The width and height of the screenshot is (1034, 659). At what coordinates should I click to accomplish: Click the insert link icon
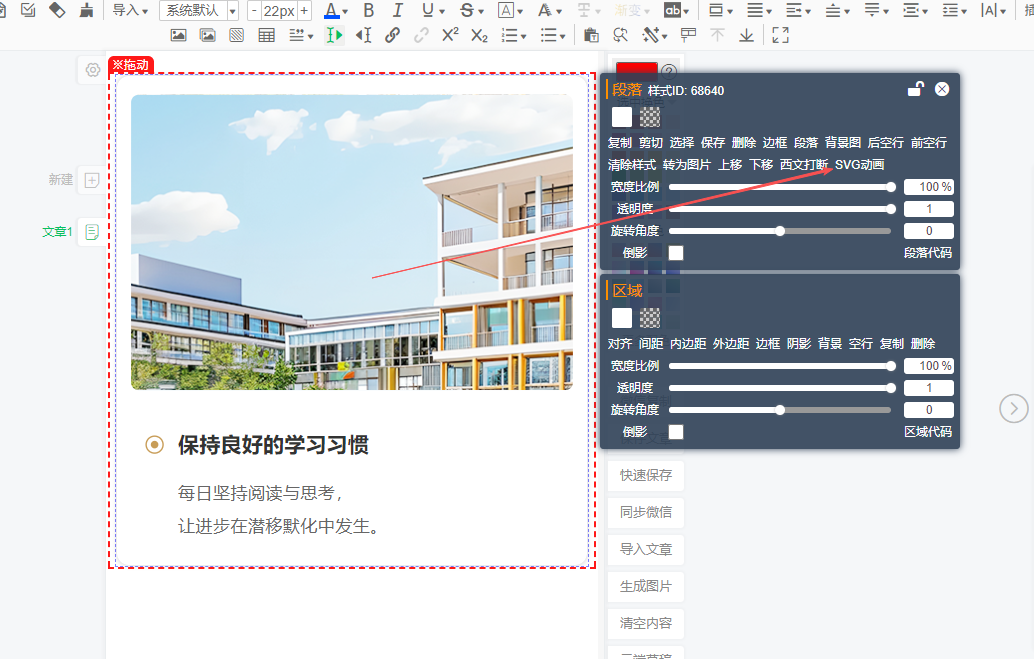coord(393,35)
